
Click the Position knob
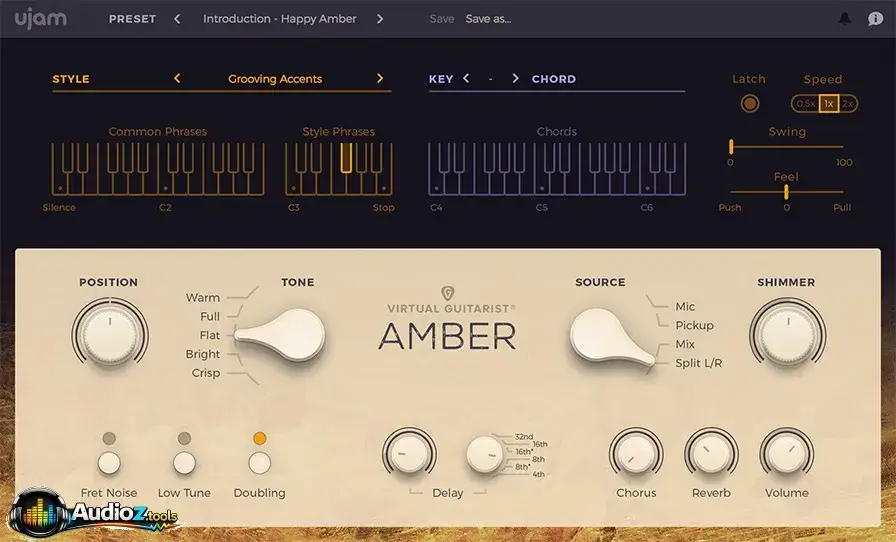pyautogui.click(x=110, y=334)
